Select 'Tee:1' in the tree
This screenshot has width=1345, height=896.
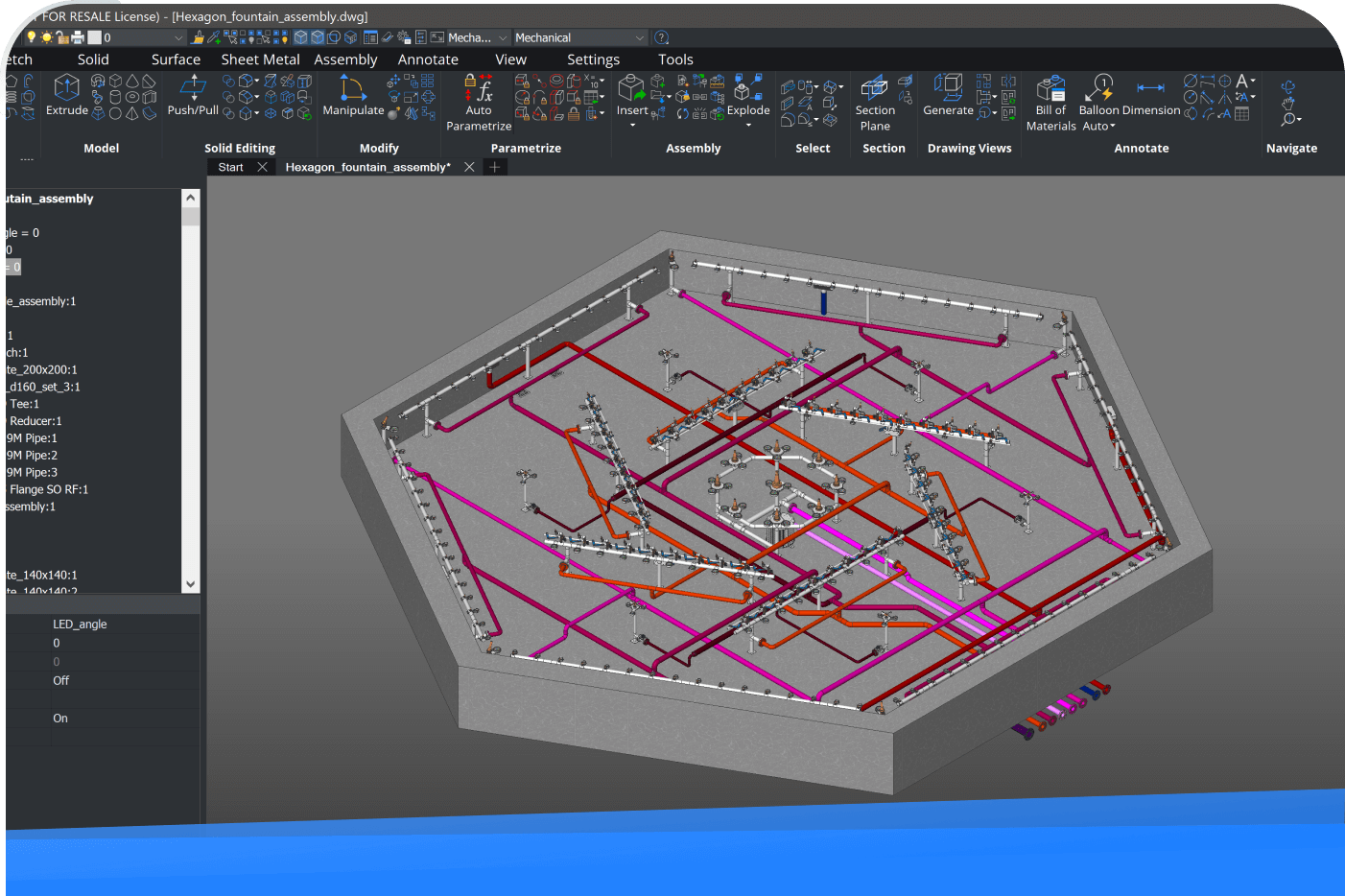tap(24, 404)
